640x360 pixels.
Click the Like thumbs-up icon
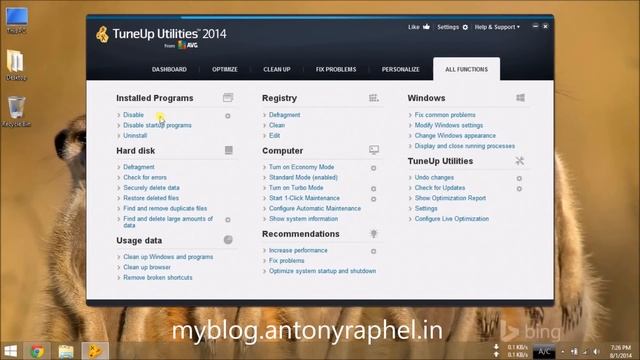point(427,27)
